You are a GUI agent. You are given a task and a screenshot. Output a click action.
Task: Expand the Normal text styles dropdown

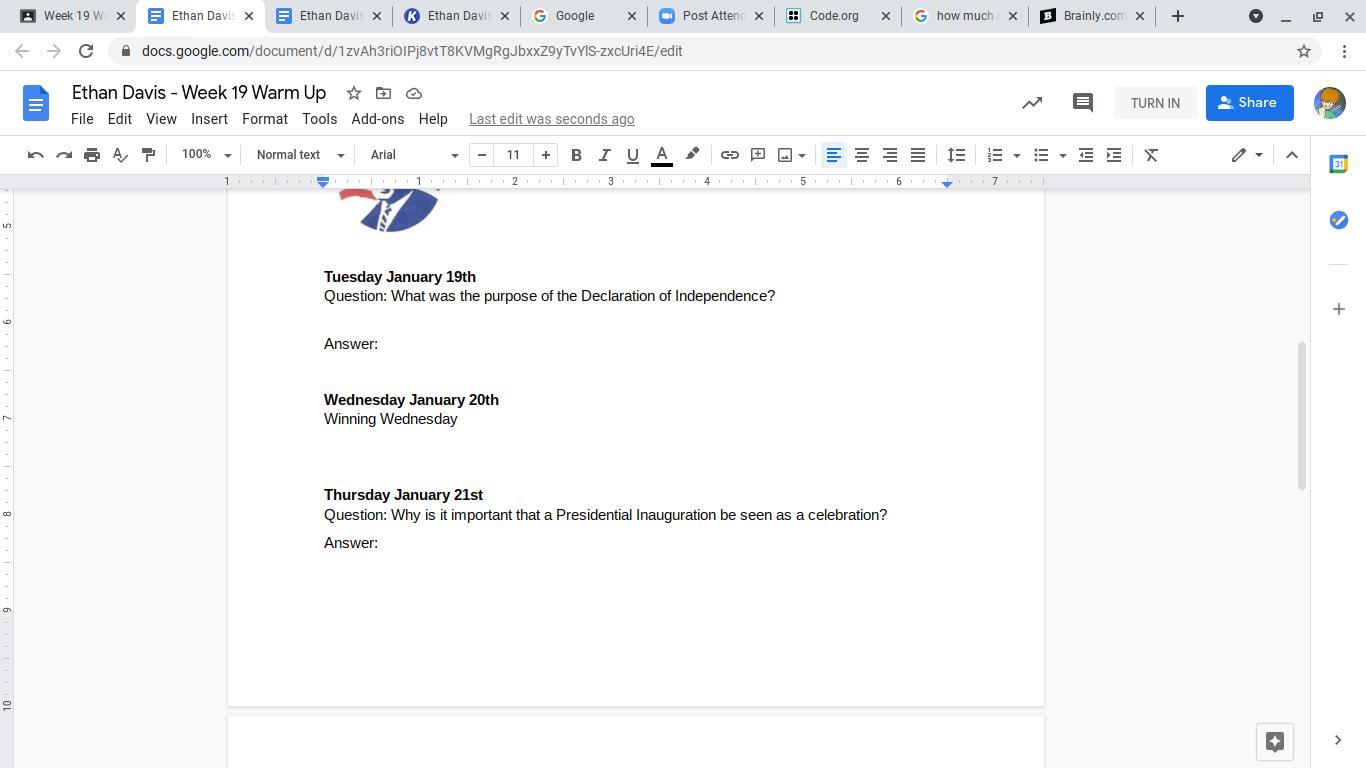[300, 155]
